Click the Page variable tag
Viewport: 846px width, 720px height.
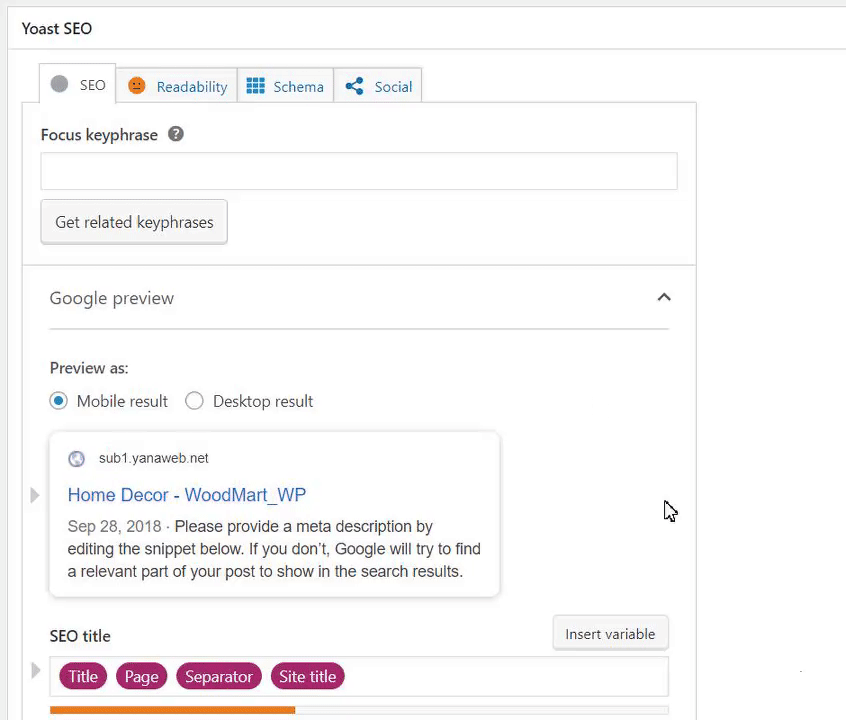[141, 676]
